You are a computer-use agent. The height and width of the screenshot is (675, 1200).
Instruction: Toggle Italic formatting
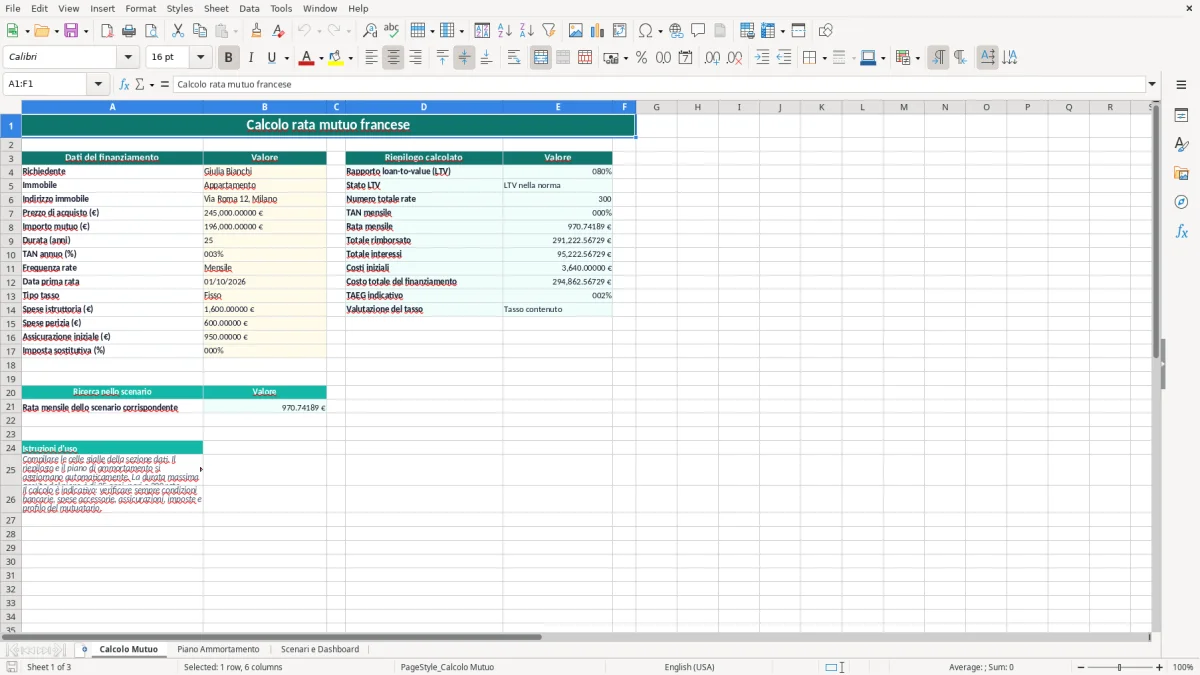250,58
